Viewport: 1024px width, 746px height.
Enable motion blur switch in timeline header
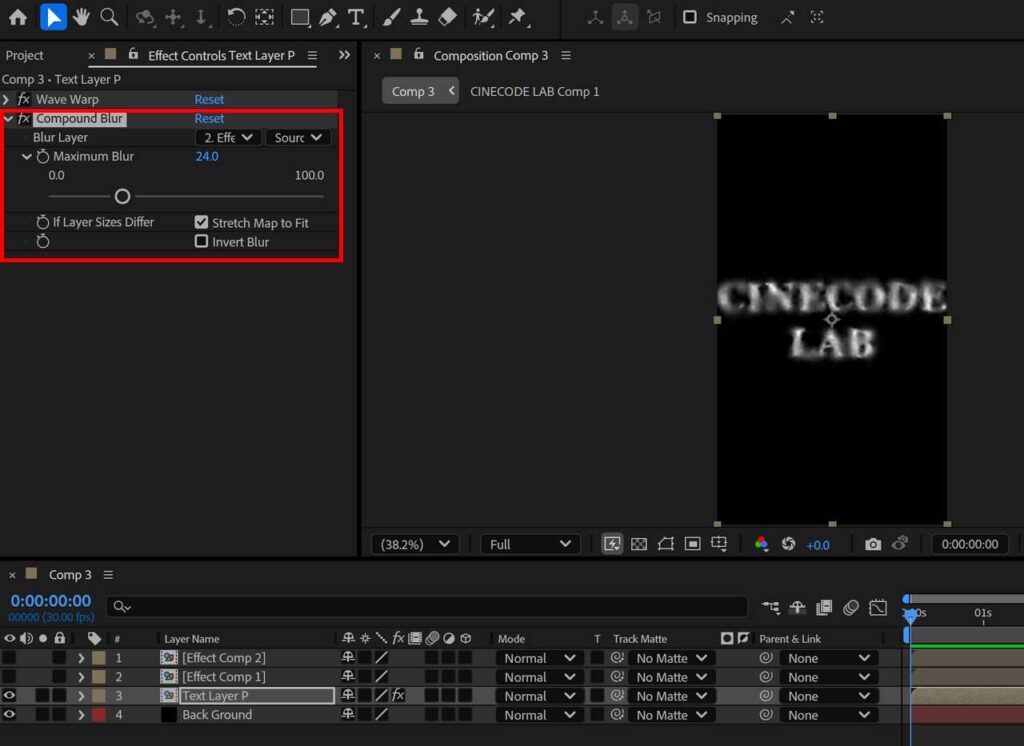[851, 608]
